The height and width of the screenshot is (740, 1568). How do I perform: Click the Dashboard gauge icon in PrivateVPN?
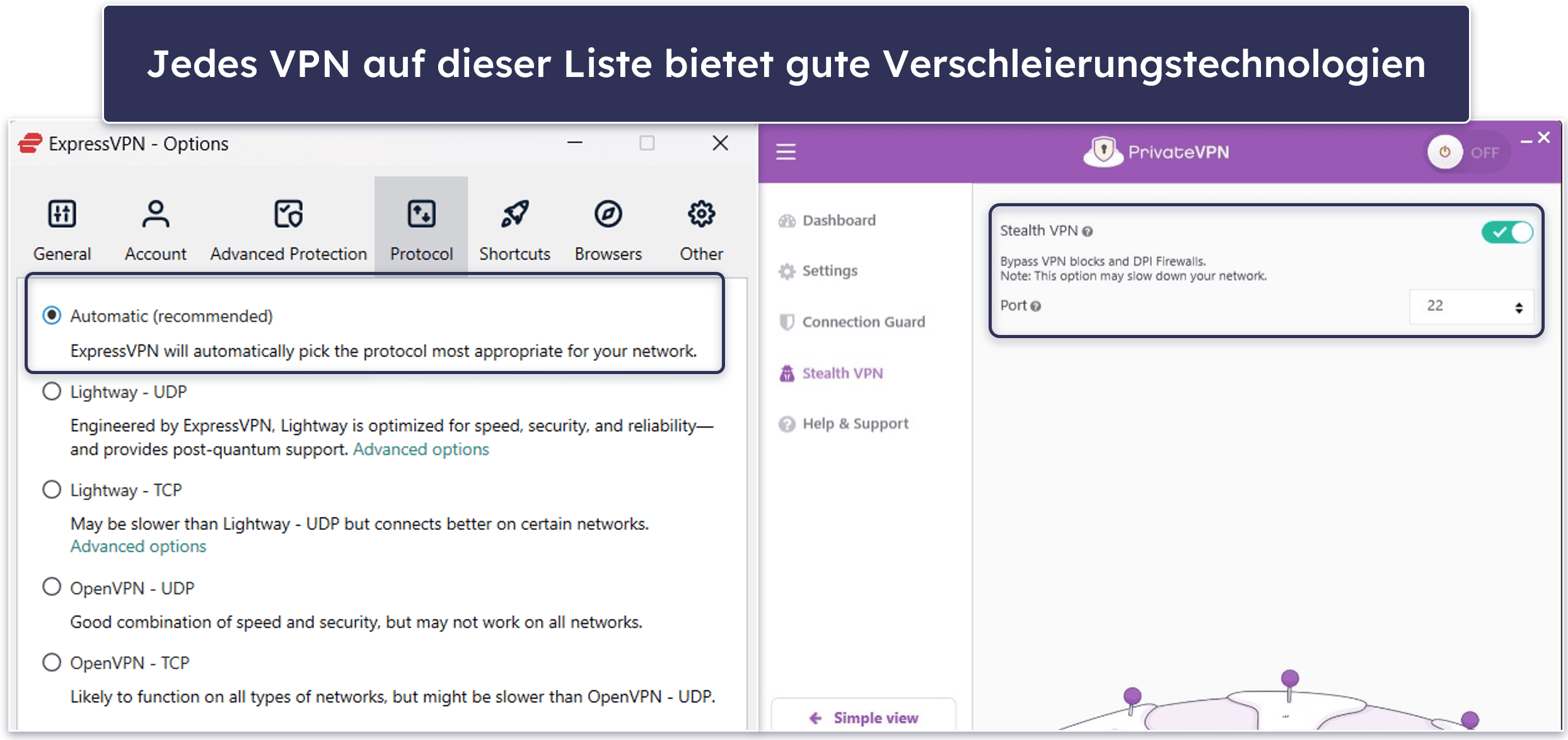787,221
